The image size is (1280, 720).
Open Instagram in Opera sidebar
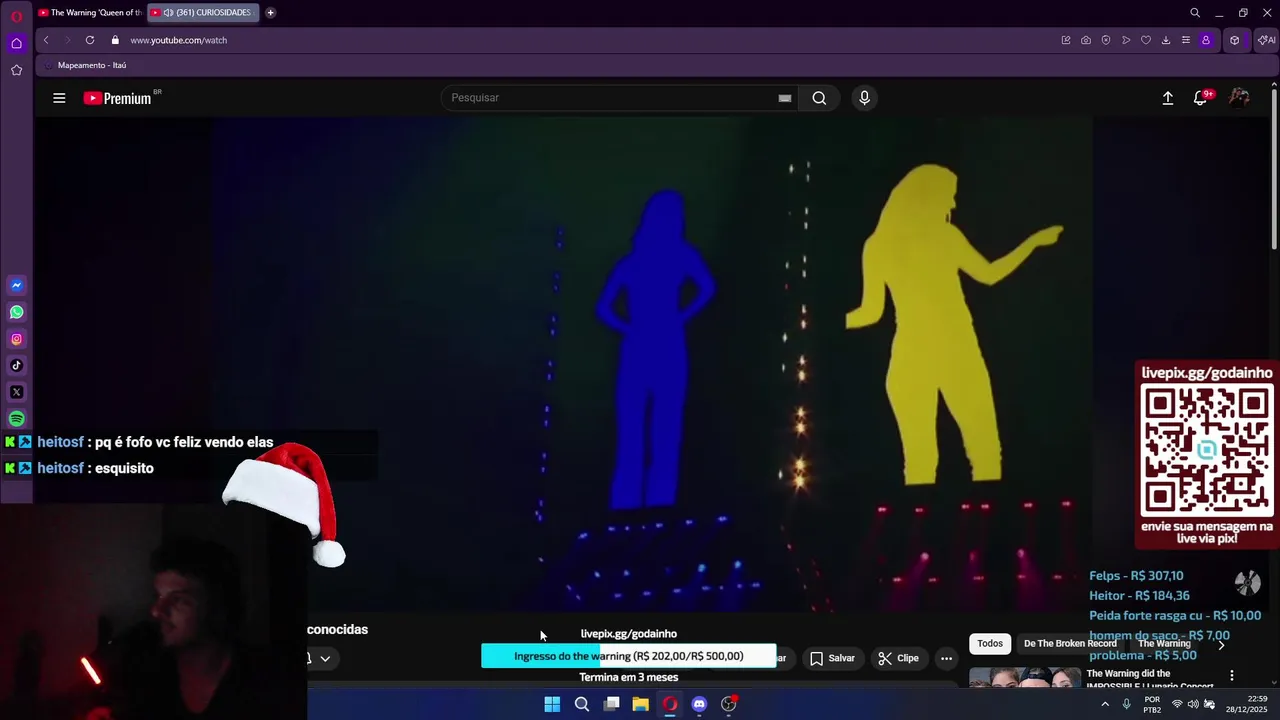[x=16, y=339]
